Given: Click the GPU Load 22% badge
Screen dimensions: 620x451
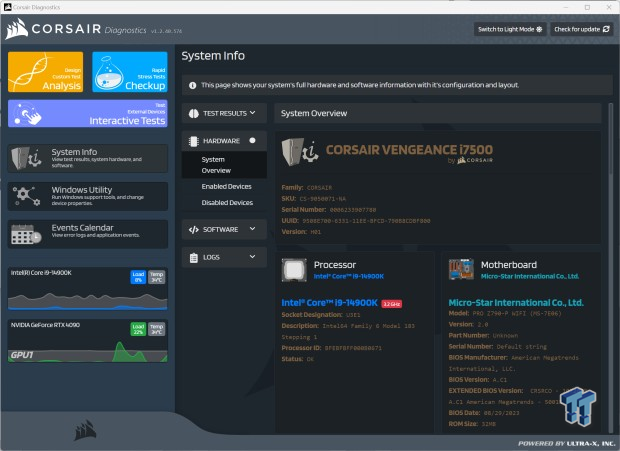Looking at the screenshot, I should (138, 329).
